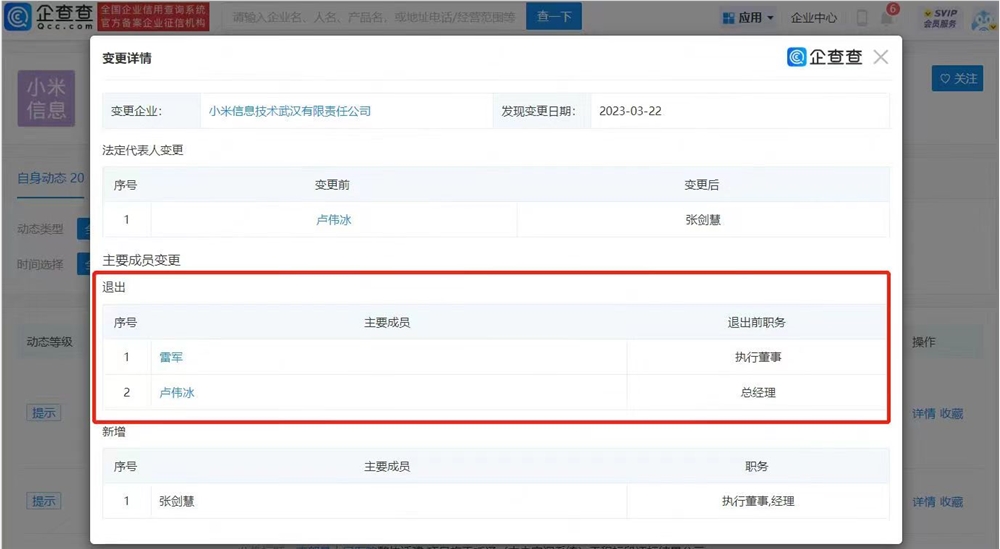Open 雷军 link in the 退出 table
Image resolution: width=1000 pixels, height=549 pixels.
[171, 357]
